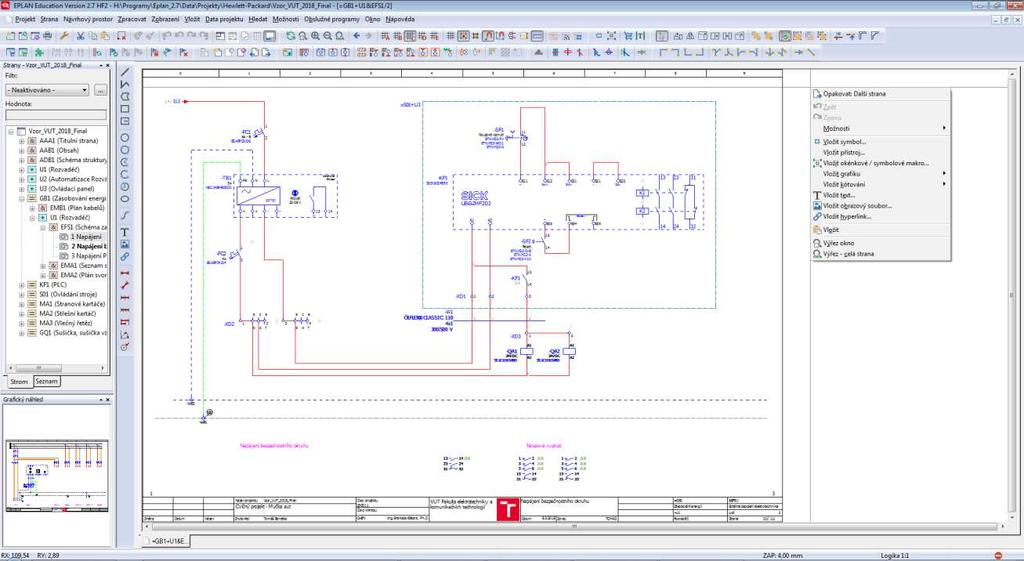Click the Zoom in magnifier icon
The width and height of the screenshot is (1024, 561).
[x=315, y=36]
